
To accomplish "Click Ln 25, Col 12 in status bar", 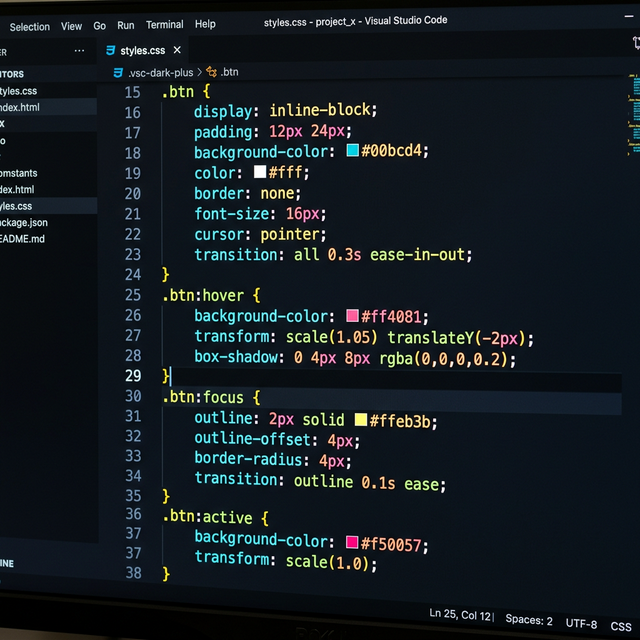I will (460, 615).
